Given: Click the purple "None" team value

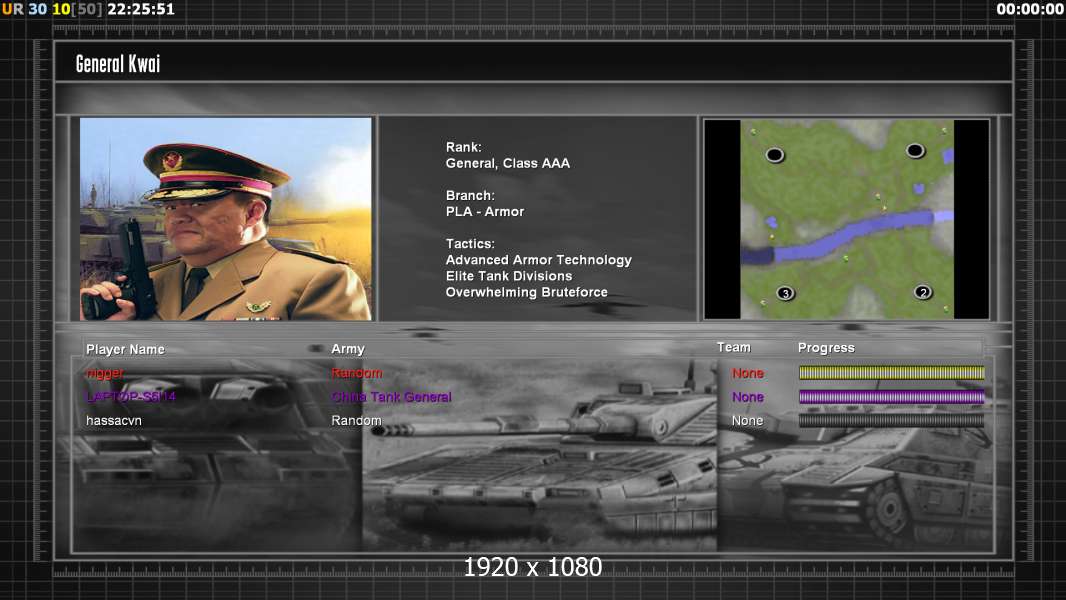Looking at the screenshot, I should coord(748,397).
